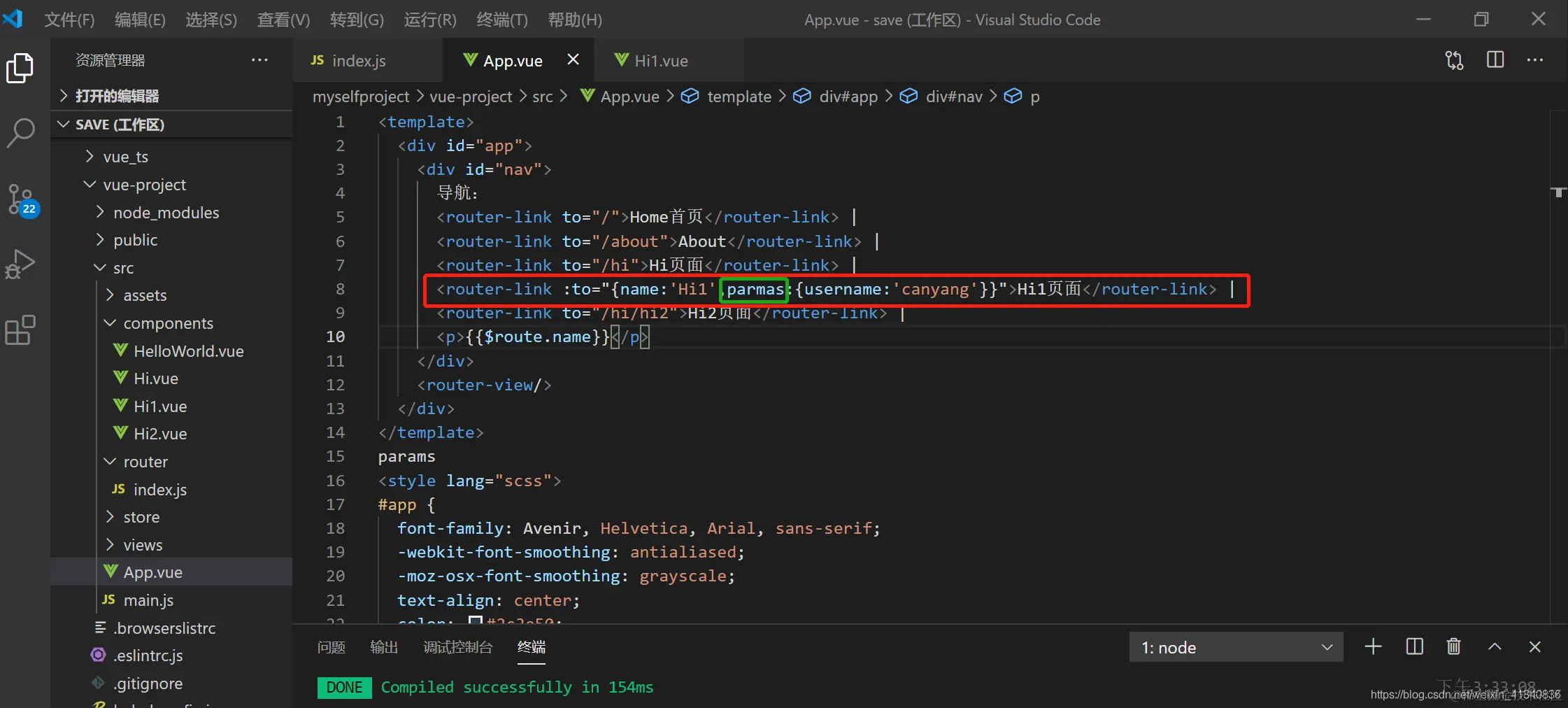1568x708 pixels.
Task: Click the VS Code logo icon
Action: 13,18
